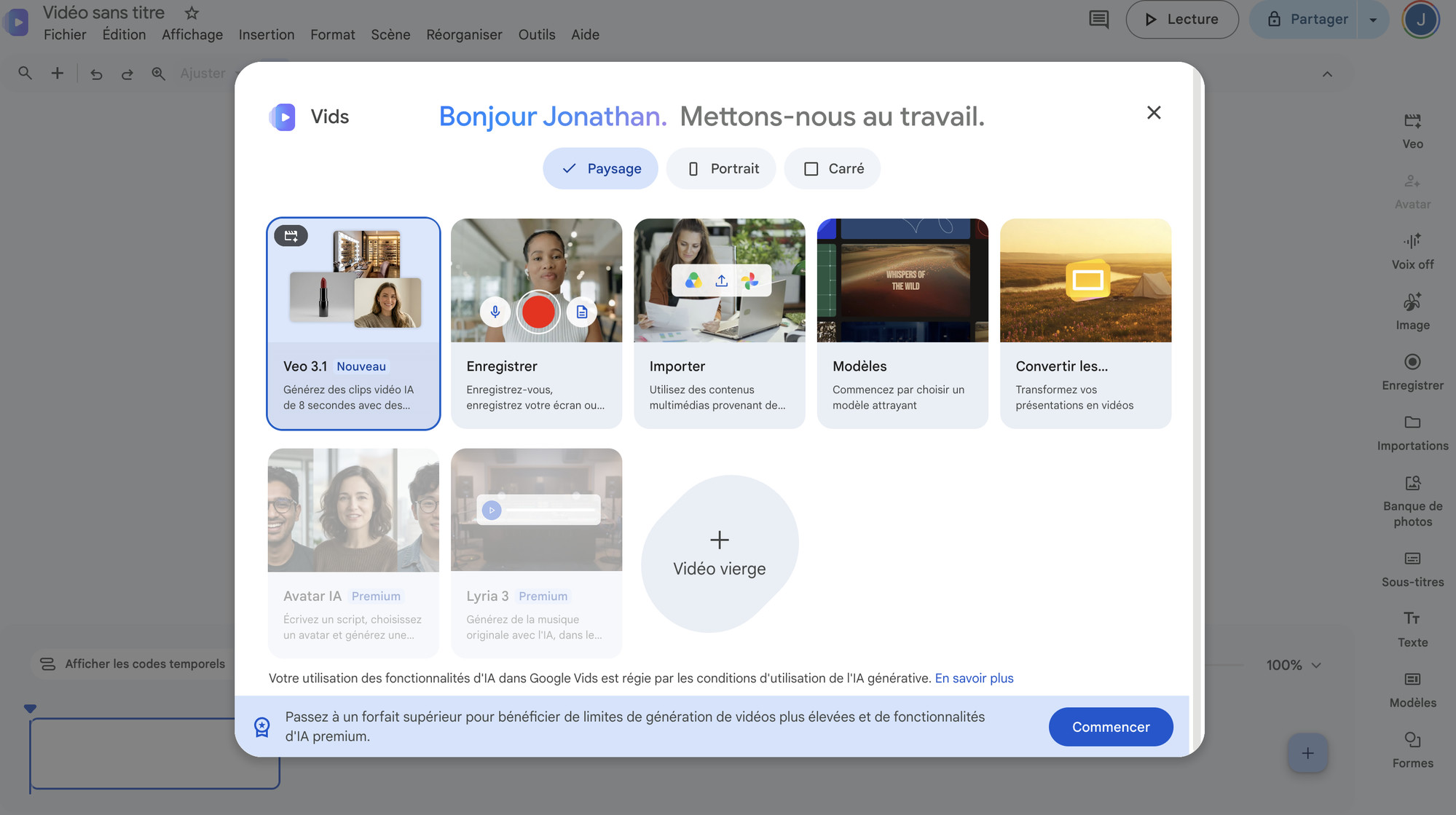This screenshot has width=1456, height=815.
Task: Click the search magnifier in the toolbar
Action: pyautogui.click(x=25, y=73)
